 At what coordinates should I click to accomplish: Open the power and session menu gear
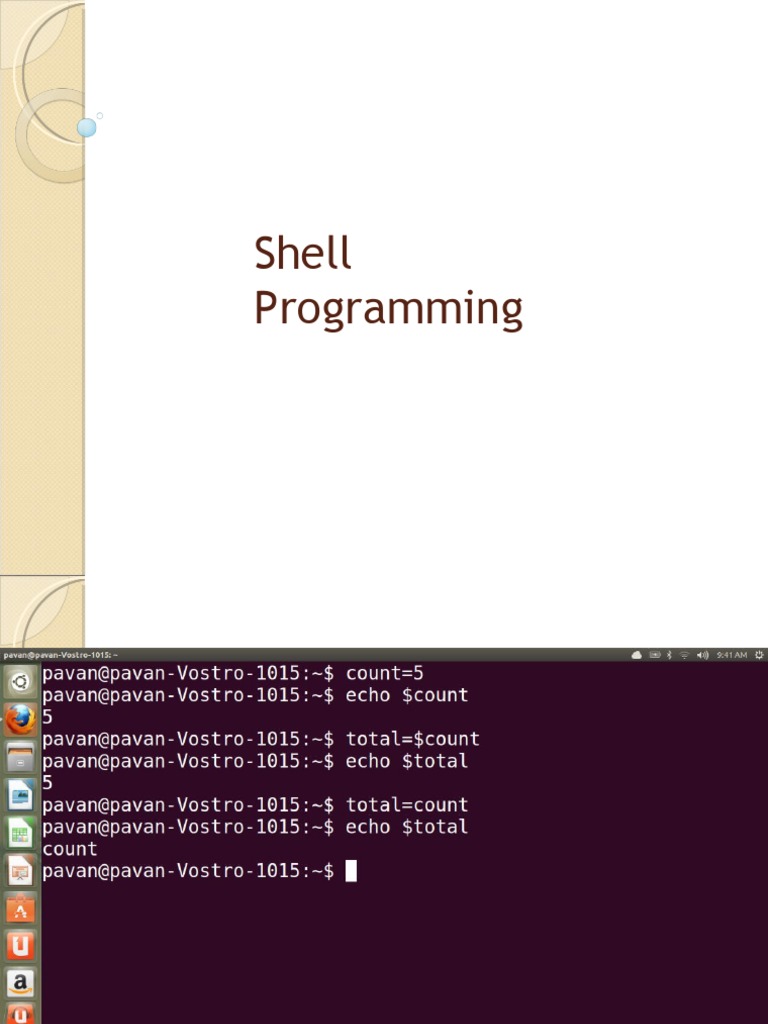point(759,654)
